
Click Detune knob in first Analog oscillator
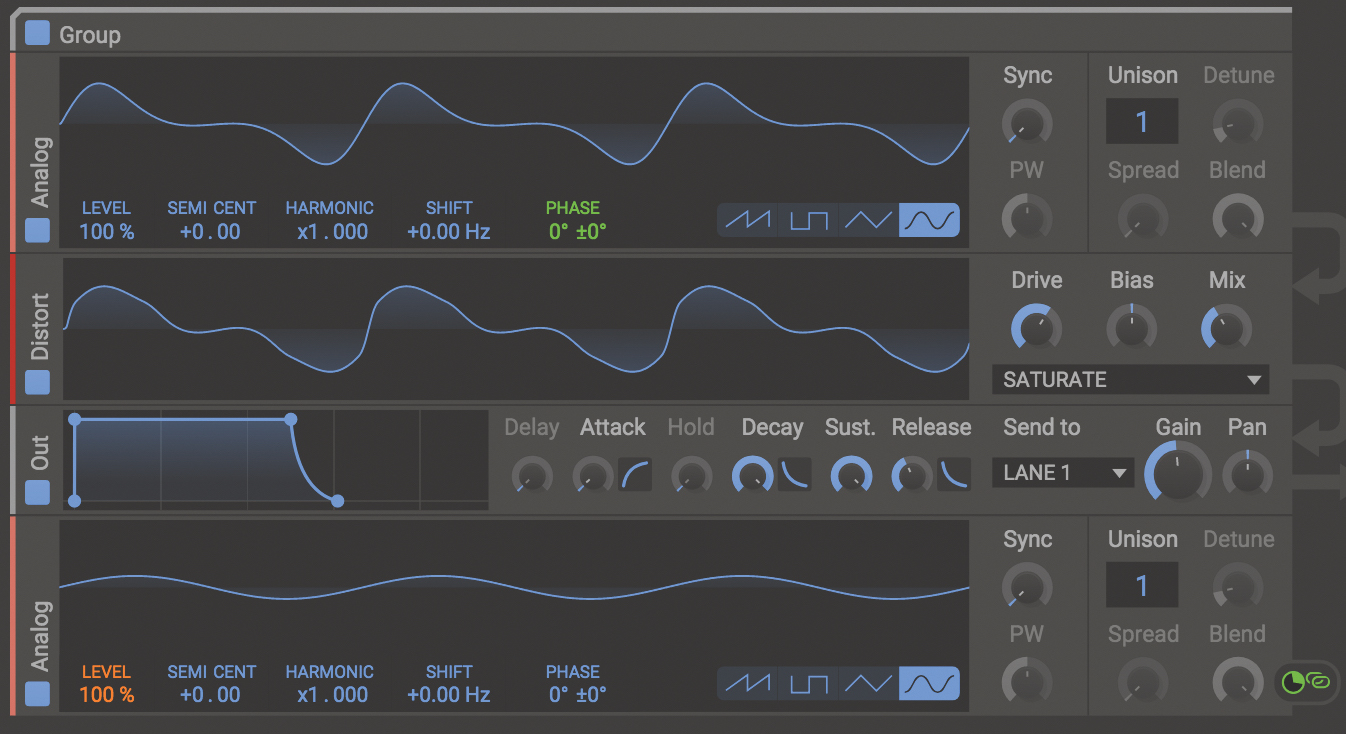1237,123
